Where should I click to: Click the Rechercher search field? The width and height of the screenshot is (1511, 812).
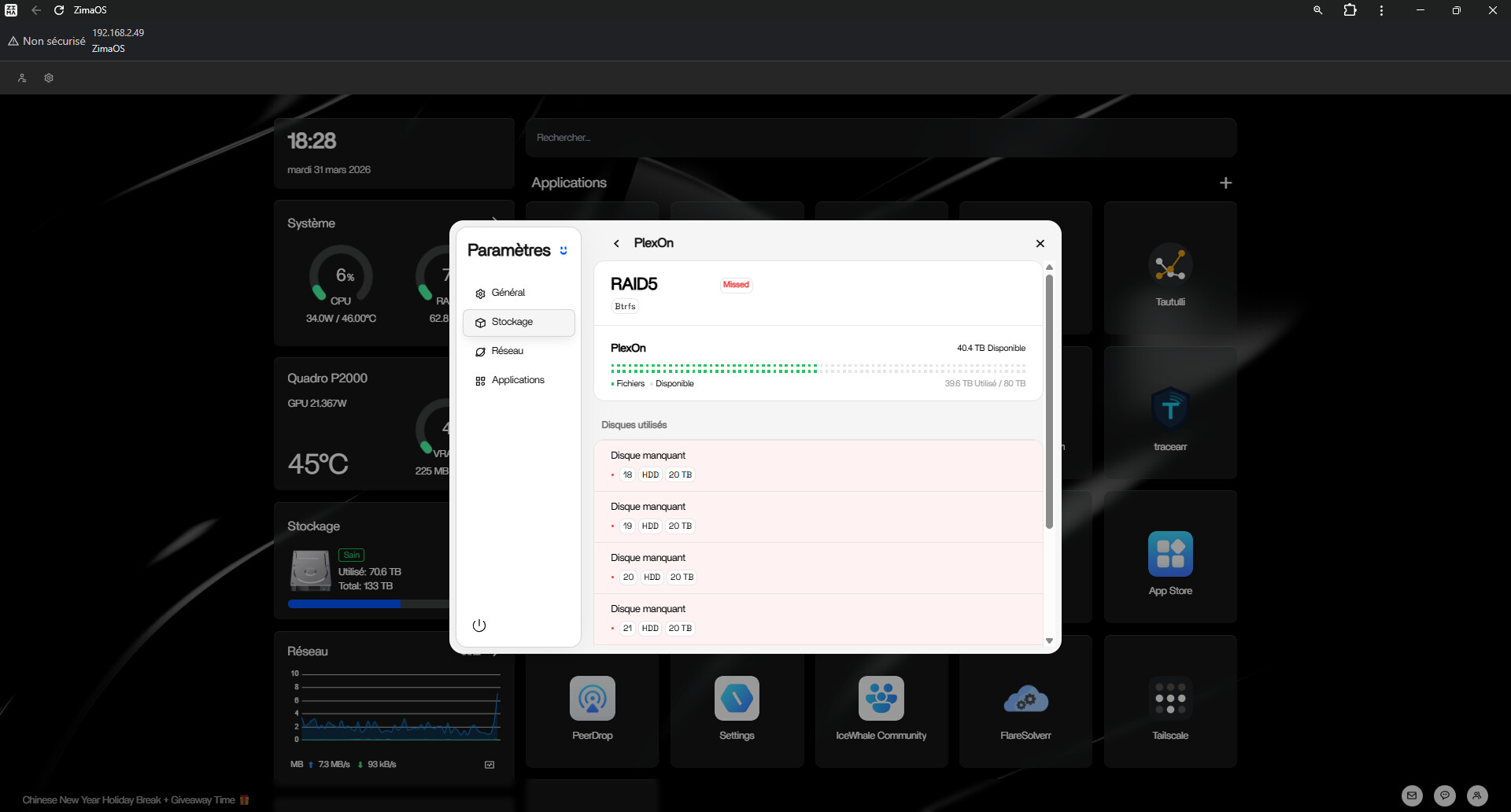tap(881, 138)
